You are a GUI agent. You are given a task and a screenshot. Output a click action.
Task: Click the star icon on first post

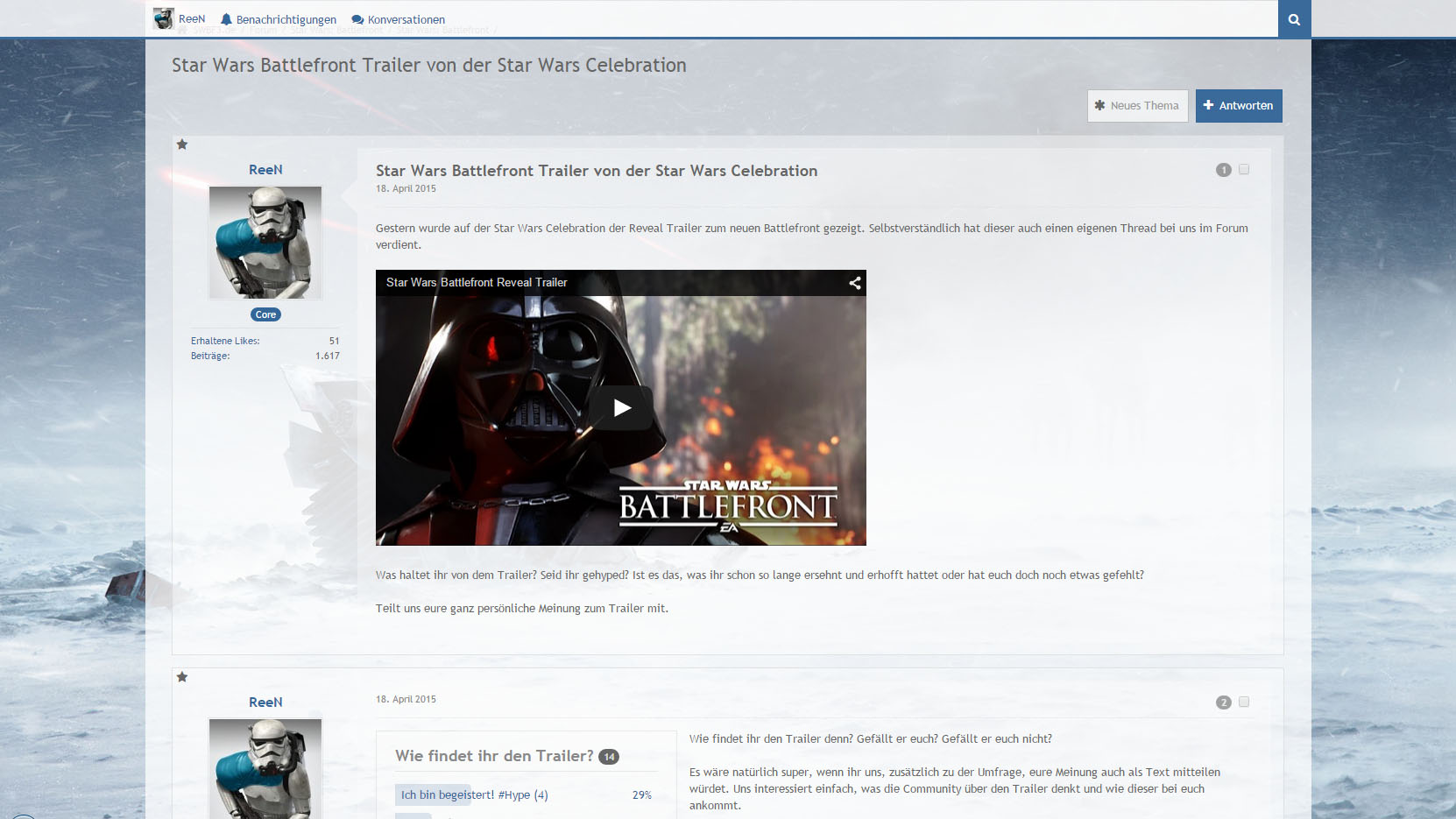tap(182, 145)
